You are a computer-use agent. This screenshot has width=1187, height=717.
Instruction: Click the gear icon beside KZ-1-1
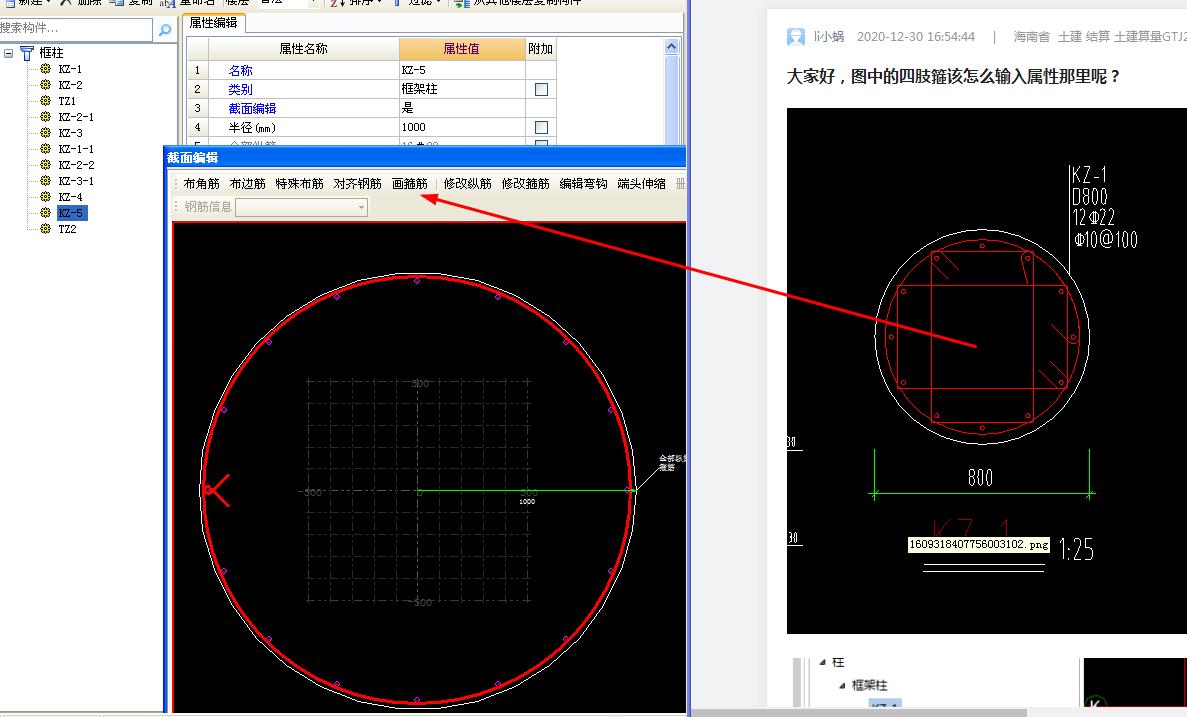pyautogui.click(x=45, y=148)
